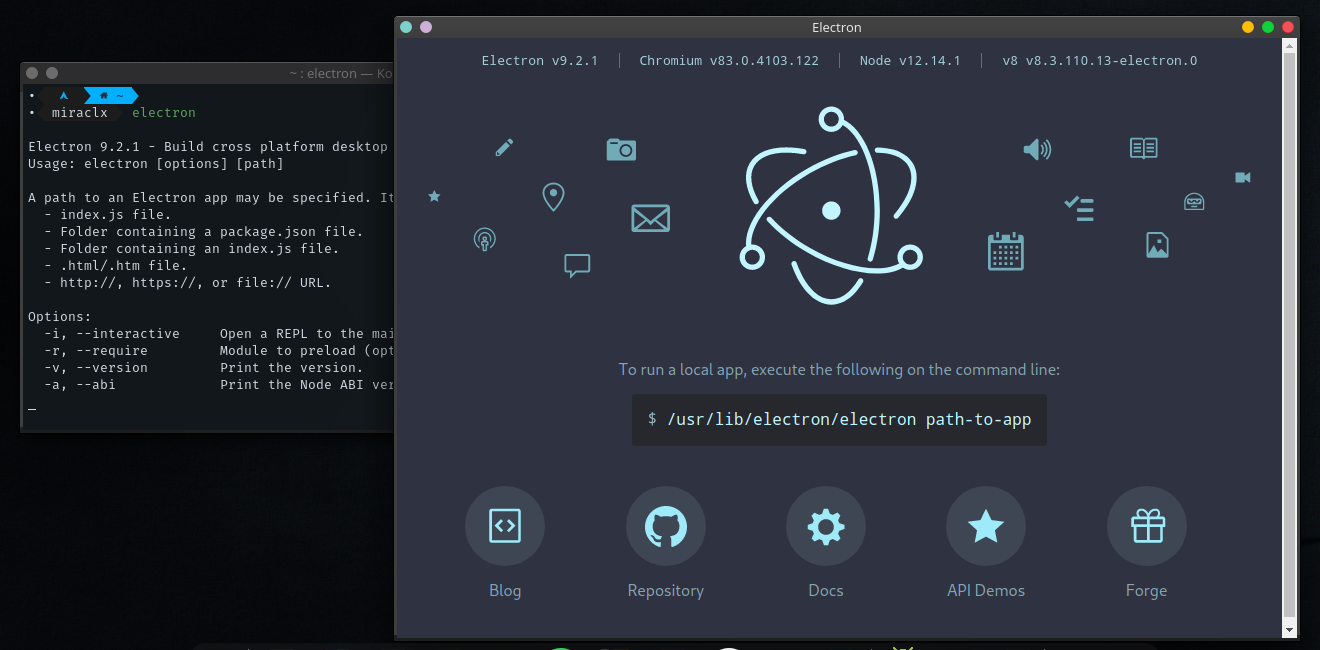Maximize the Electron window with the green button

click(x=1268, y=27)
